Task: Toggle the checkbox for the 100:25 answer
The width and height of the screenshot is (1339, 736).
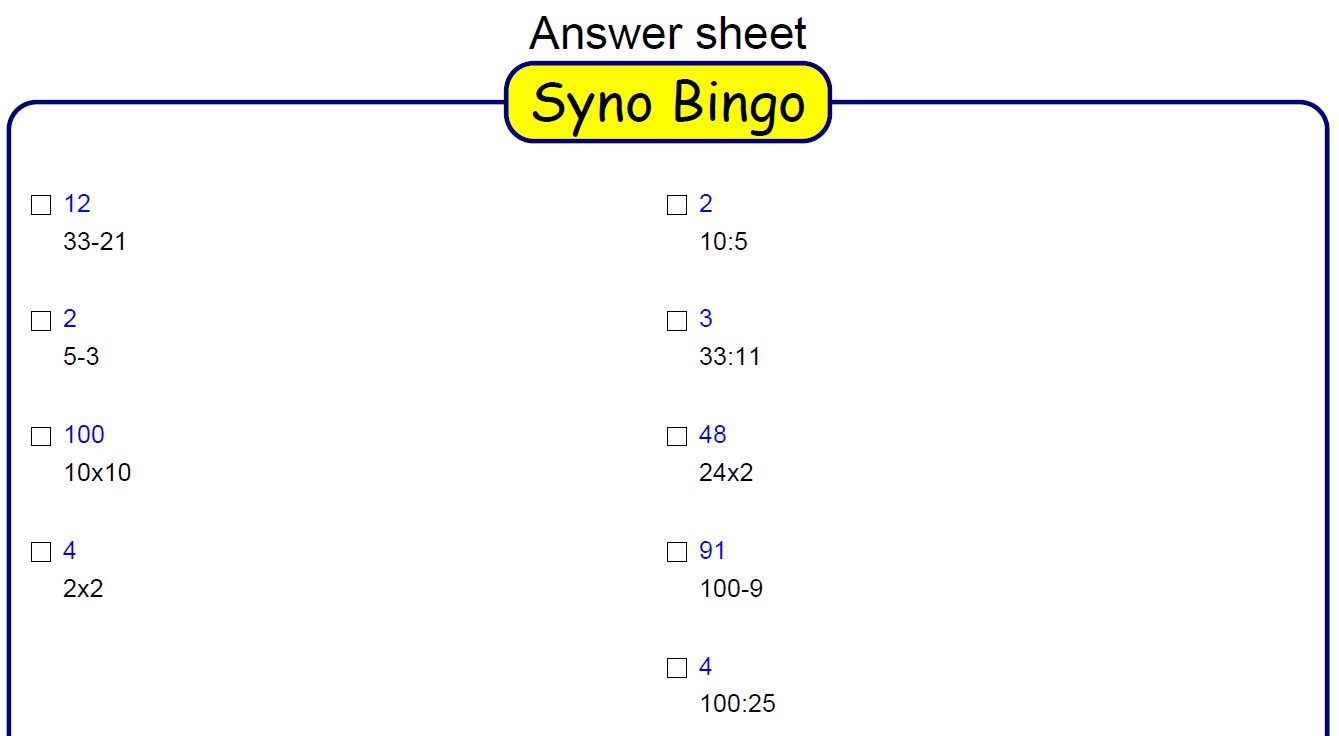Action: (x=677, y=668)
